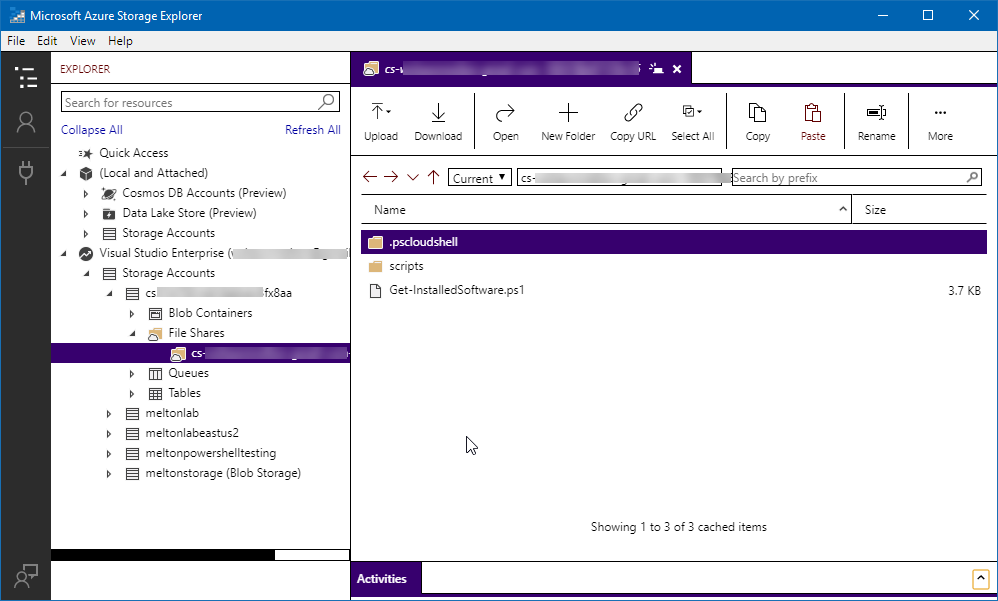
Task: Expand the Activities panel with chevron
Action: click(980, 579)
